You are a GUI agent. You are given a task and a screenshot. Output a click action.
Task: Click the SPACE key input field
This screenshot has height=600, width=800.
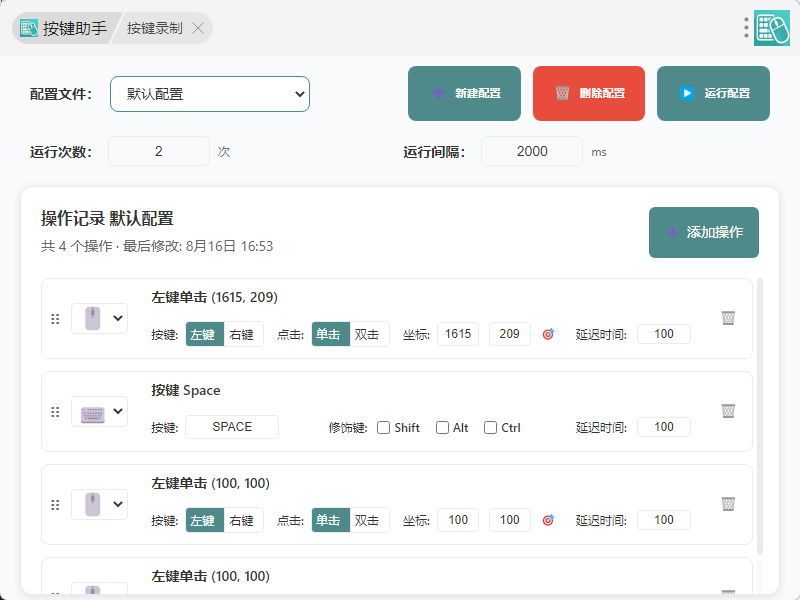click(x=232, y=427)
